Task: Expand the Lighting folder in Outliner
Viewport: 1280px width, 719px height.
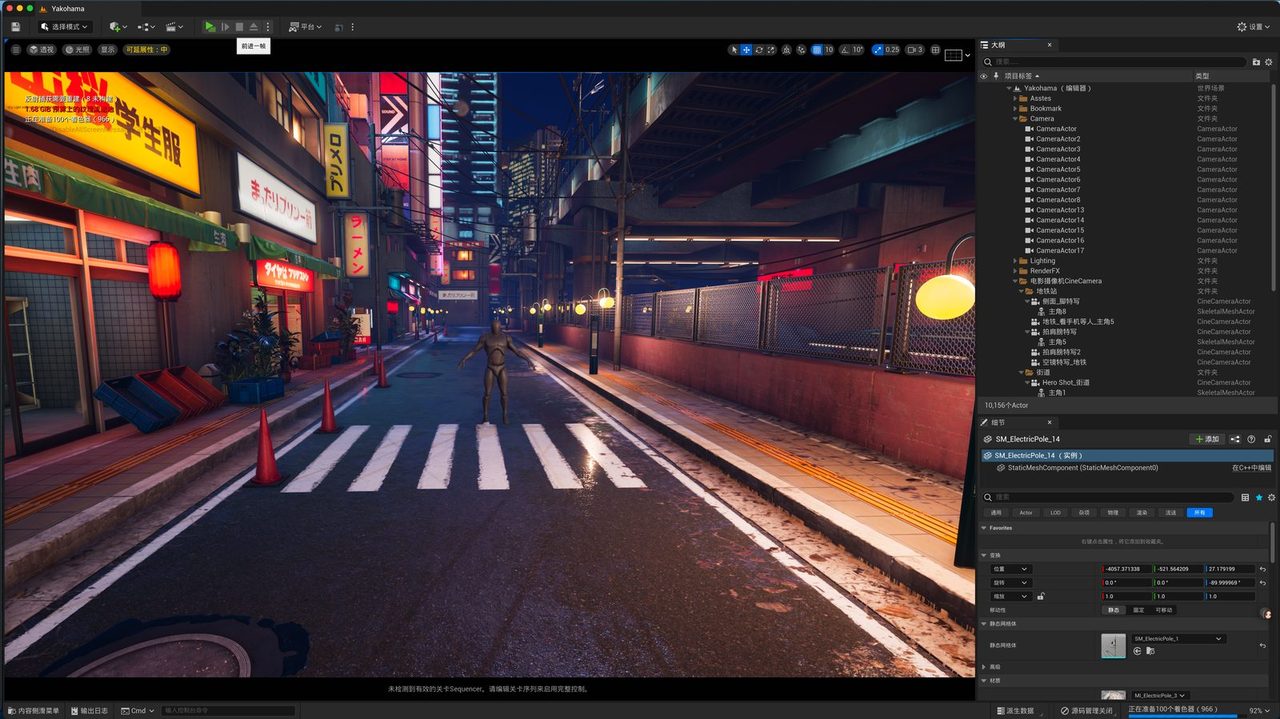Action: coord(1015,260)
